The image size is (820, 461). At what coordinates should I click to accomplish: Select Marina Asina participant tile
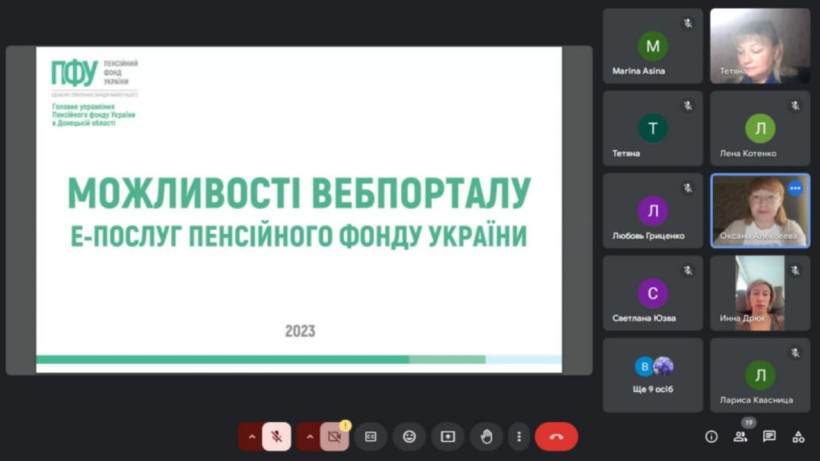click(653, 46)
